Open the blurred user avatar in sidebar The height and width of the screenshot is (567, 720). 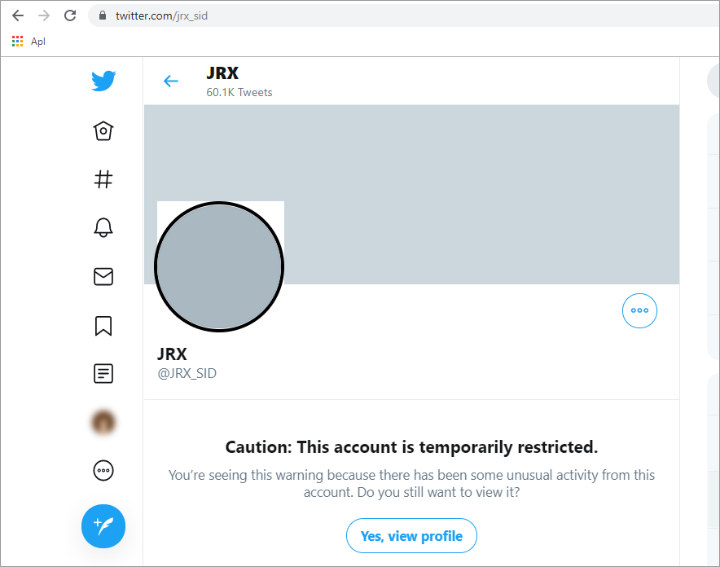tap(103, 422)
